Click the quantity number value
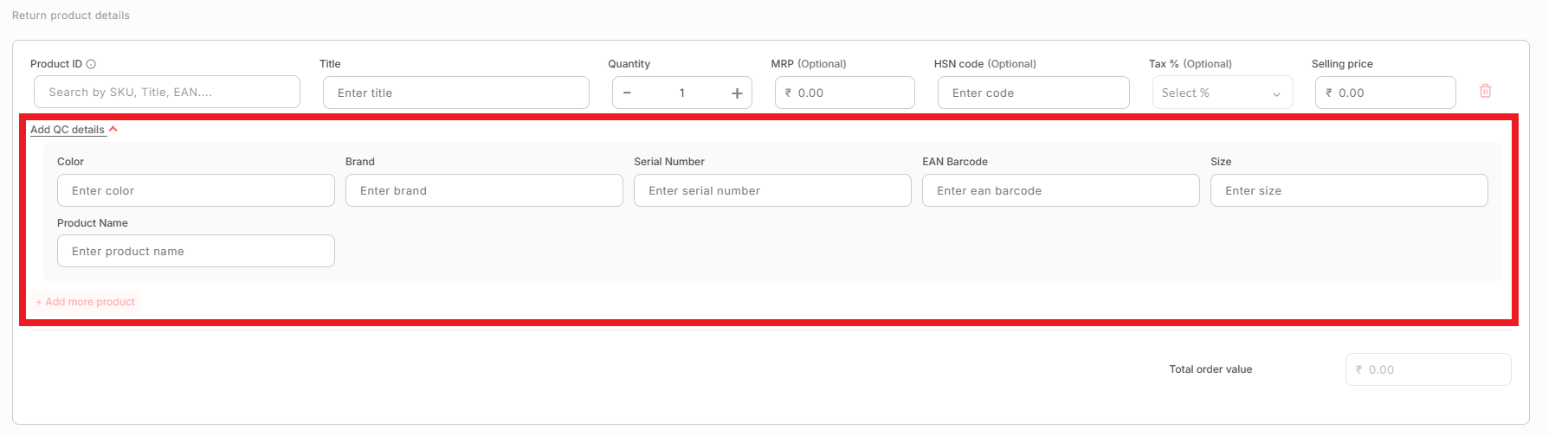The width and height of the screenshot is (1568, 436). [x=682, y=93]
